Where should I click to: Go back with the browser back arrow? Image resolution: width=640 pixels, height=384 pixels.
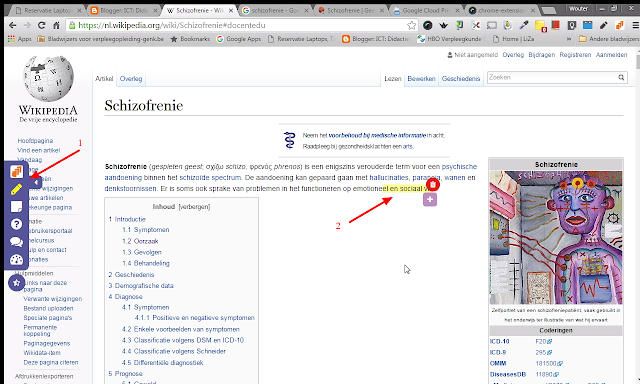(x=13, y=25)
